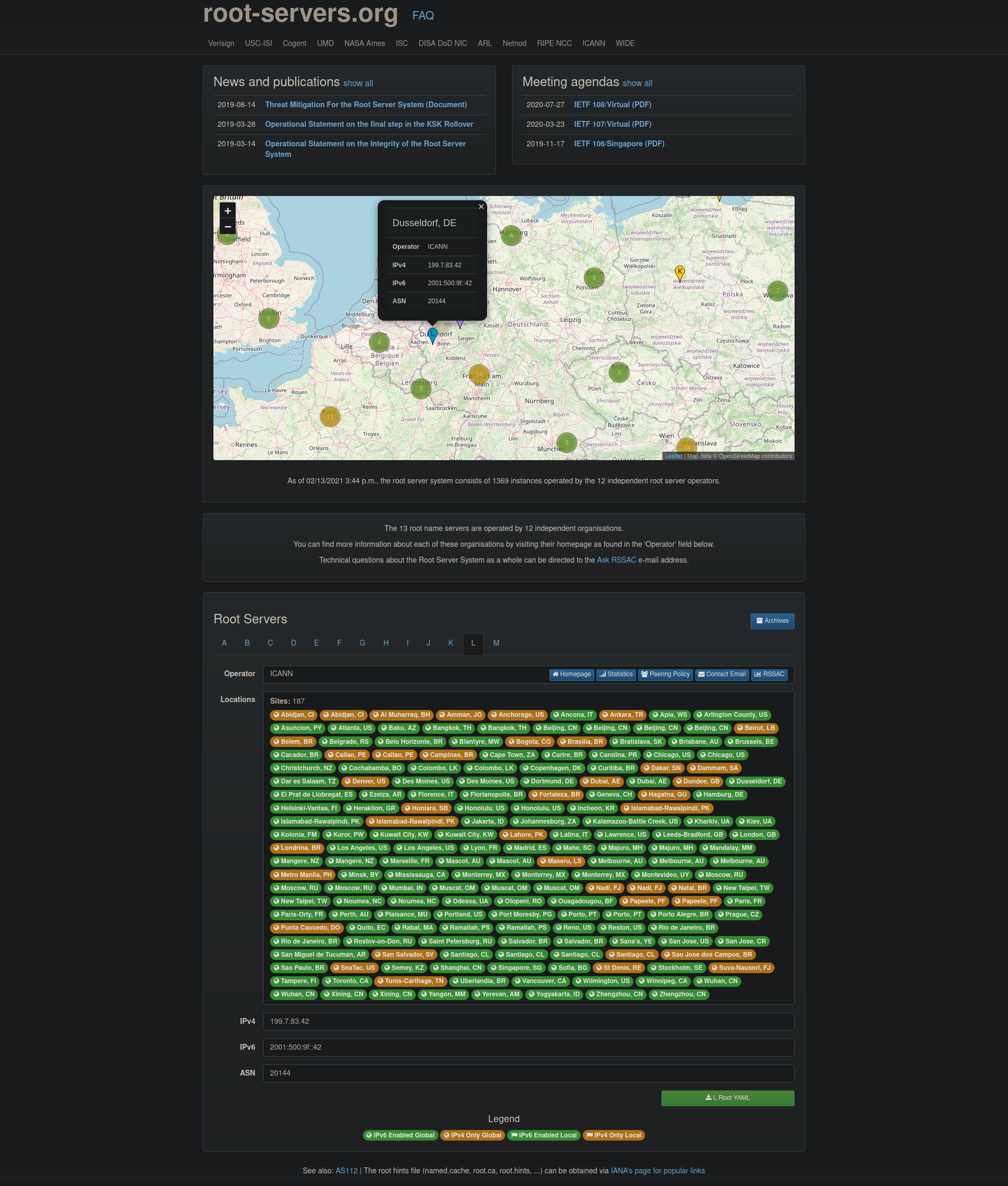The height and width of the screenshot is (1186, 1008).
Task: Open the Paris cluster of 11 servers
Action: (x=330, y=416)
